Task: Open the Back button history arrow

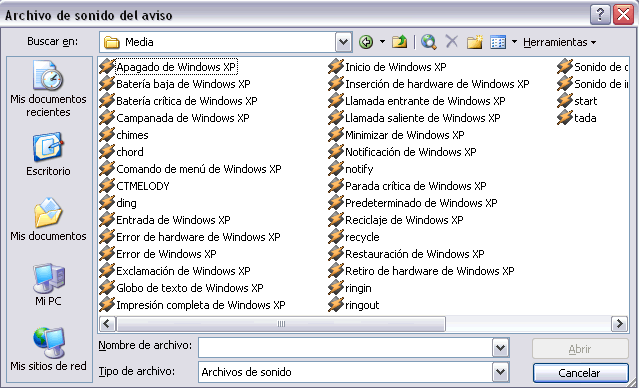Action: (x=382, y=42)
